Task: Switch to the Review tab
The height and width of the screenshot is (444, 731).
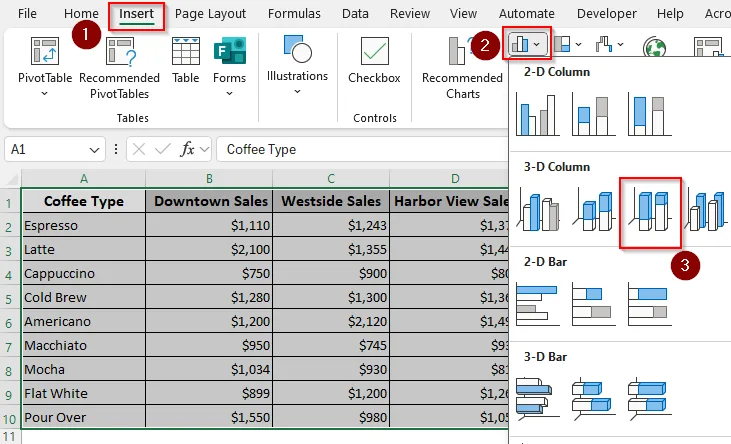Action: pos(410,14)
